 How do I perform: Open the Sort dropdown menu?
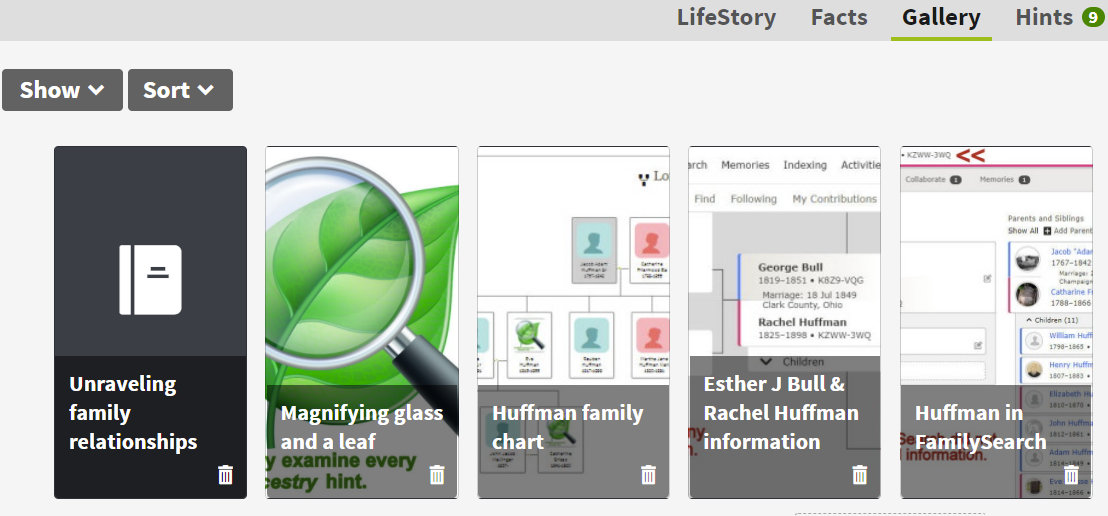pos(180,90)
